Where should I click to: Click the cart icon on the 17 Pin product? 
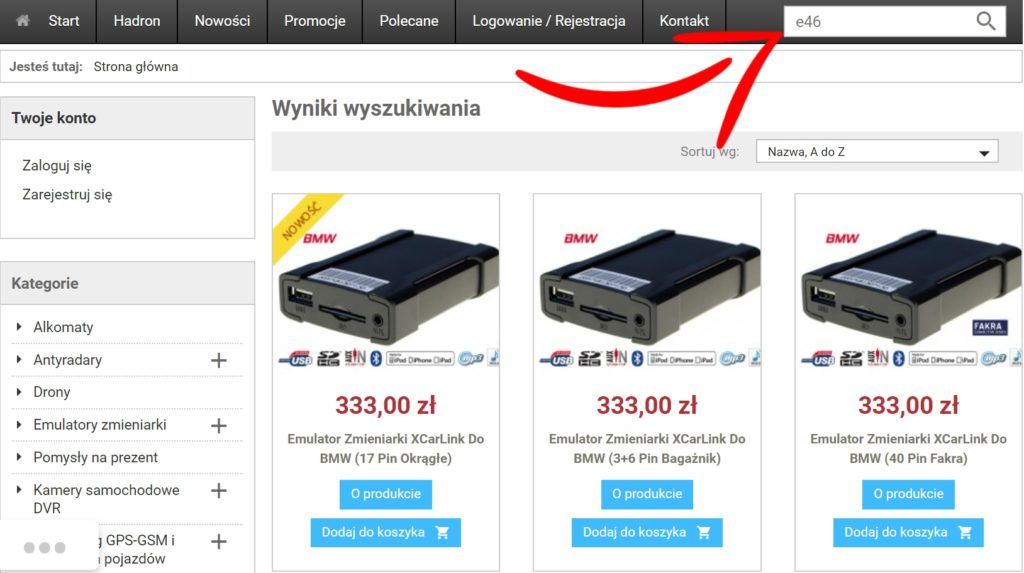[442, 532]
